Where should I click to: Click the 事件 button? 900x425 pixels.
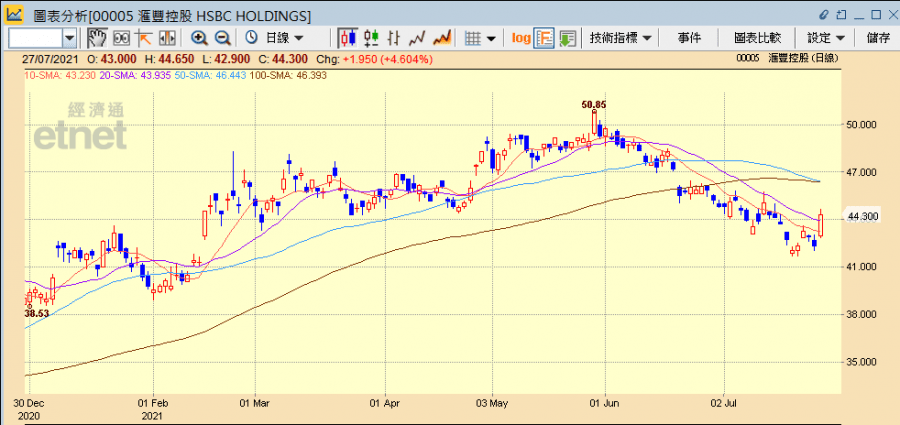[x=689, y=38]
